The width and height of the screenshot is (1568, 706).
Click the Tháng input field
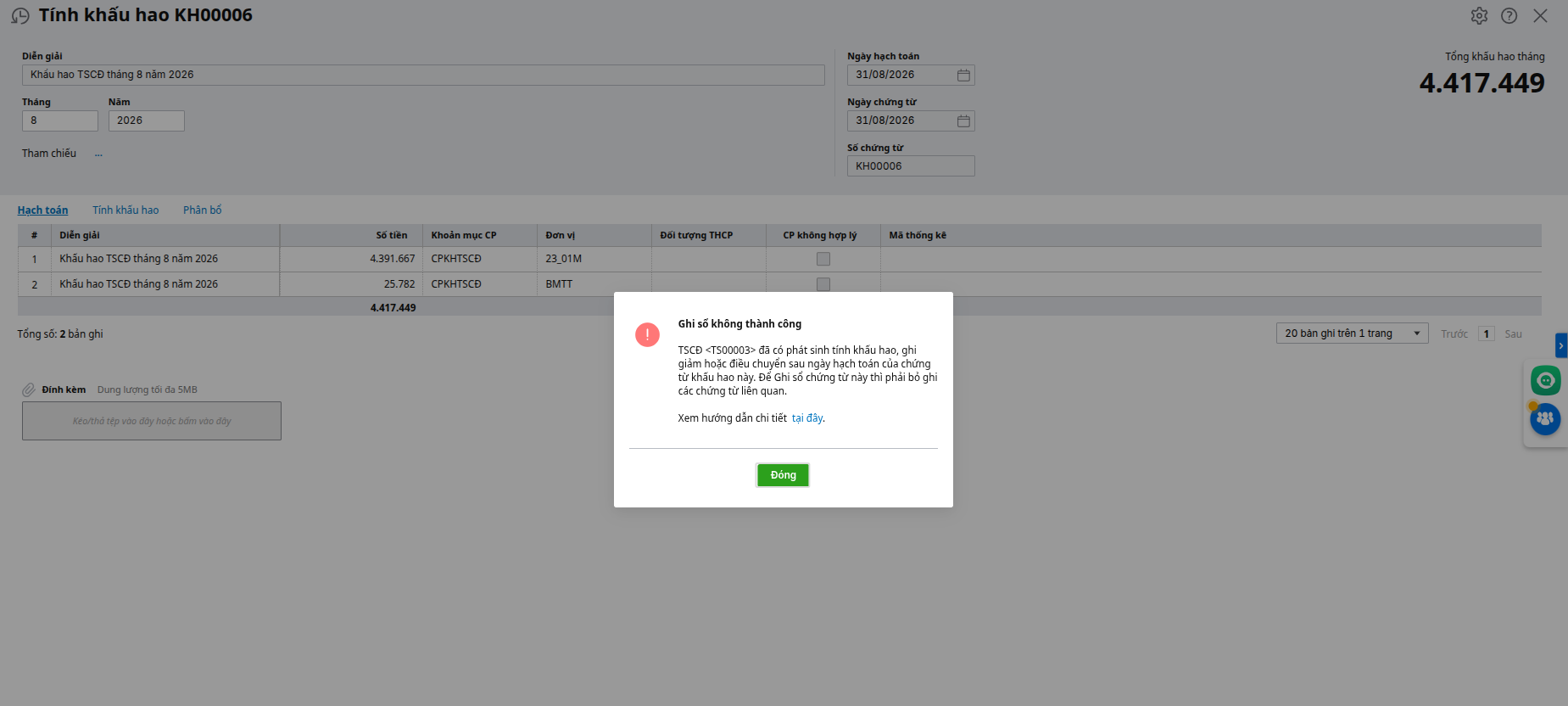[60, 120]
